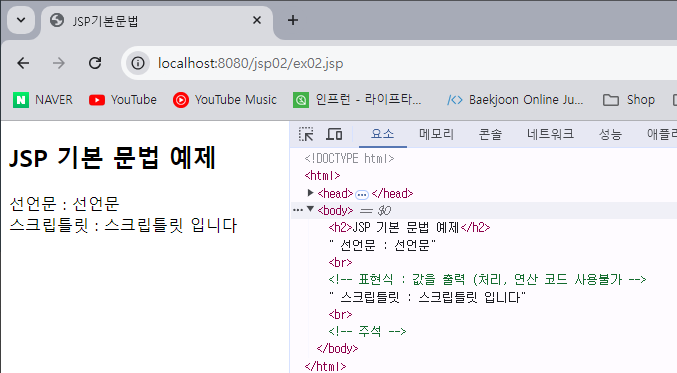Screen dimensions: 677x373
Task: Select the h2 'JSP 기본 문법 예제' node
Action: coord(409,228)
